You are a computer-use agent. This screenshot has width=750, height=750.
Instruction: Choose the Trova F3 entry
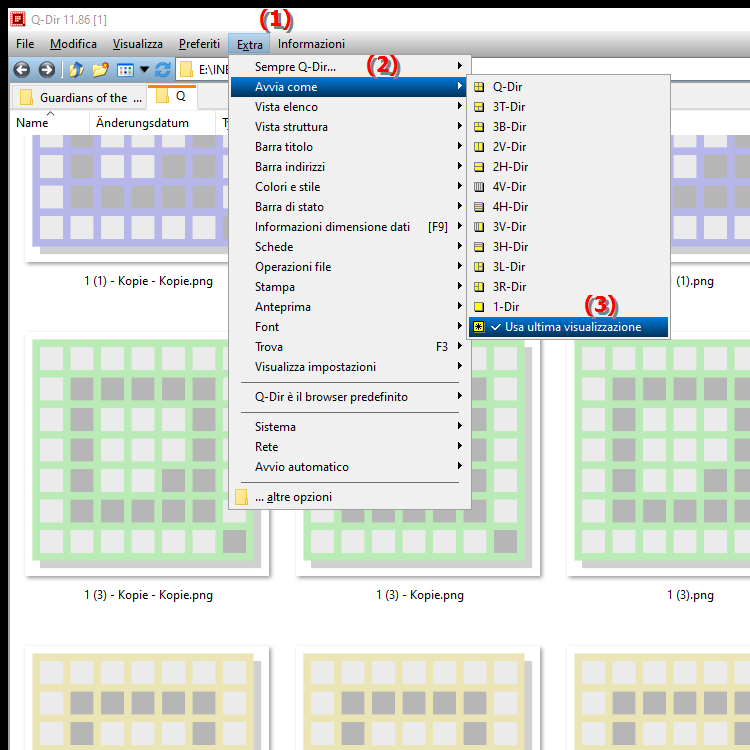click(351, 347)
